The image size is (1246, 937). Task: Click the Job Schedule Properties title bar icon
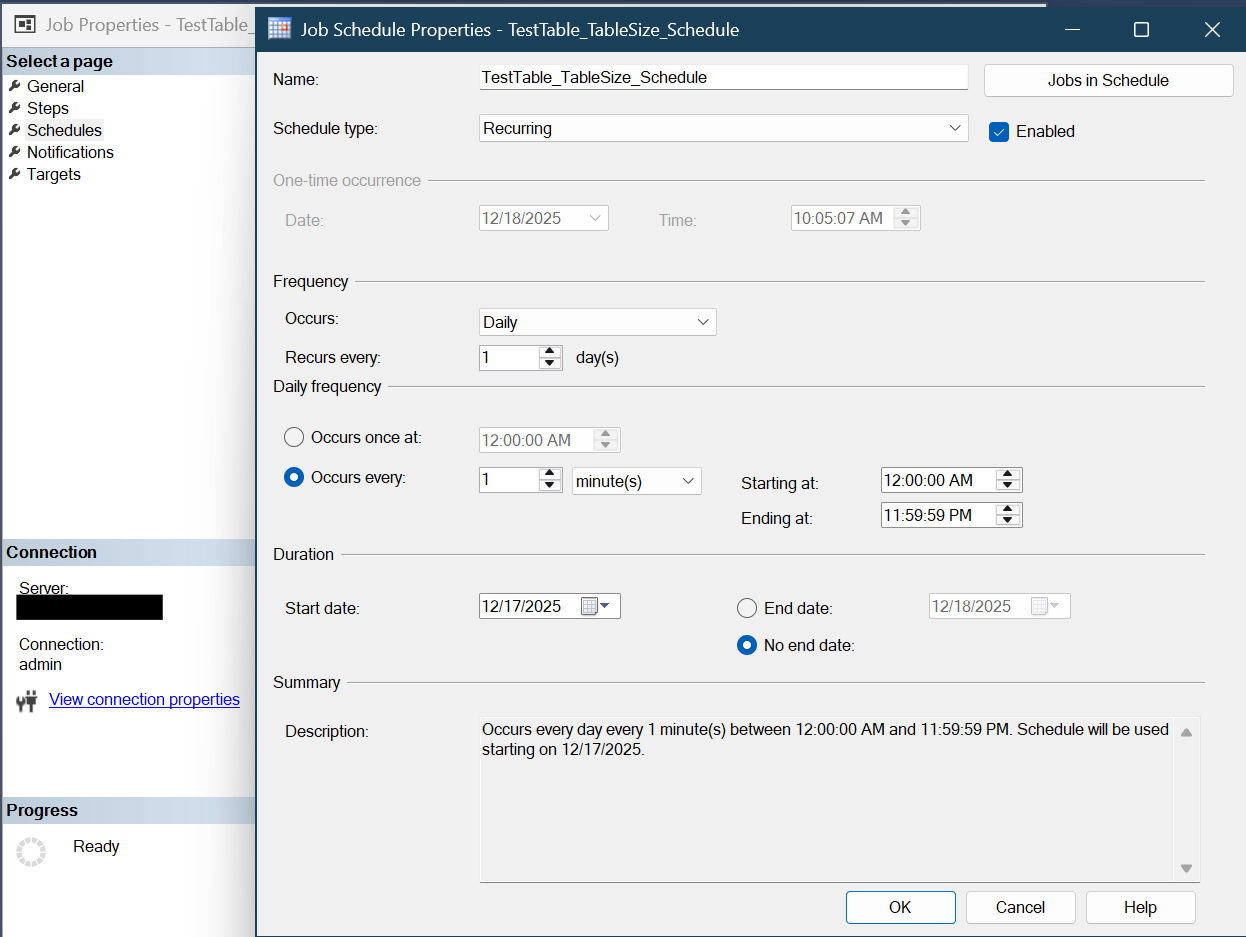pos(280,29)
